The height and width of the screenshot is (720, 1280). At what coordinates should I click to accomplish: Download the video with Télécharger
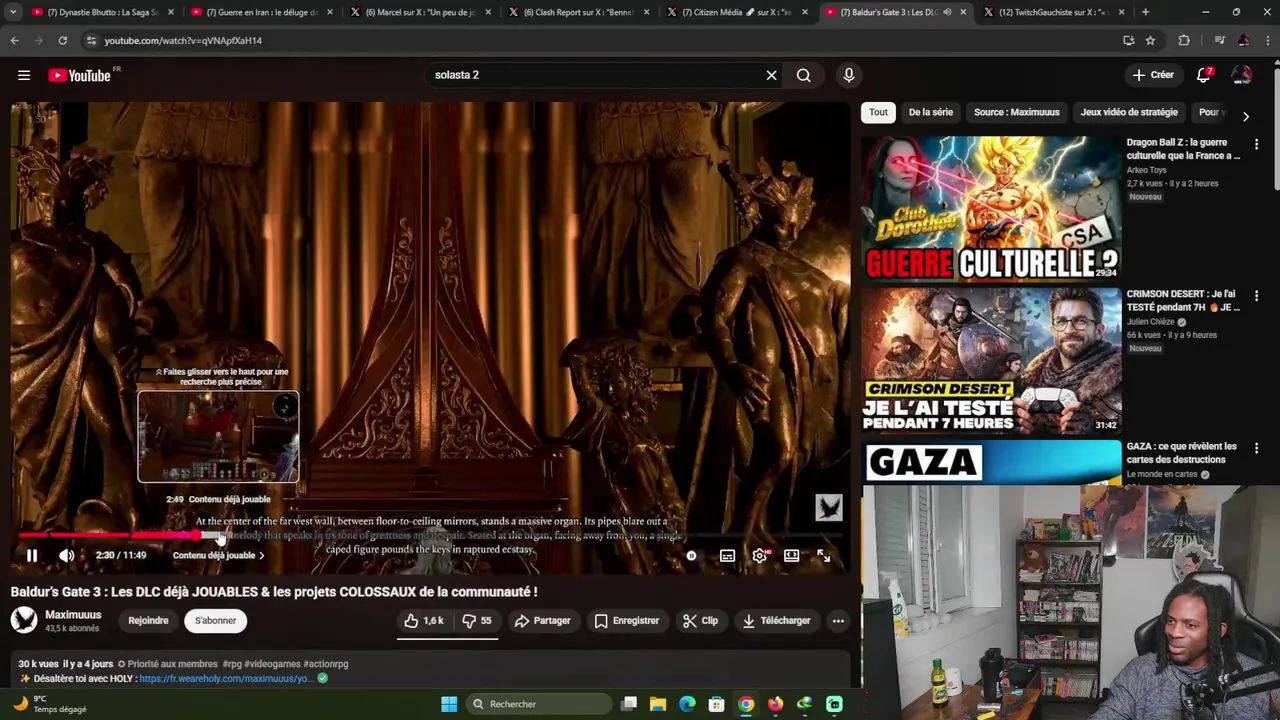click(x=776, y=621)
